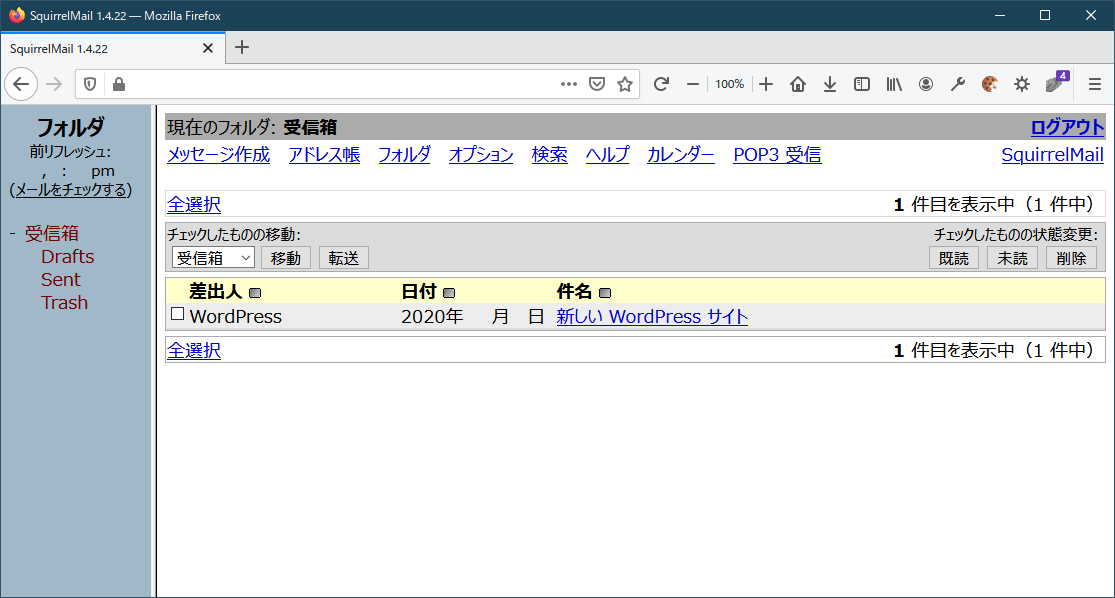
Task: Open the フォルダ link in the navigation menu
Action: [404, 155]
